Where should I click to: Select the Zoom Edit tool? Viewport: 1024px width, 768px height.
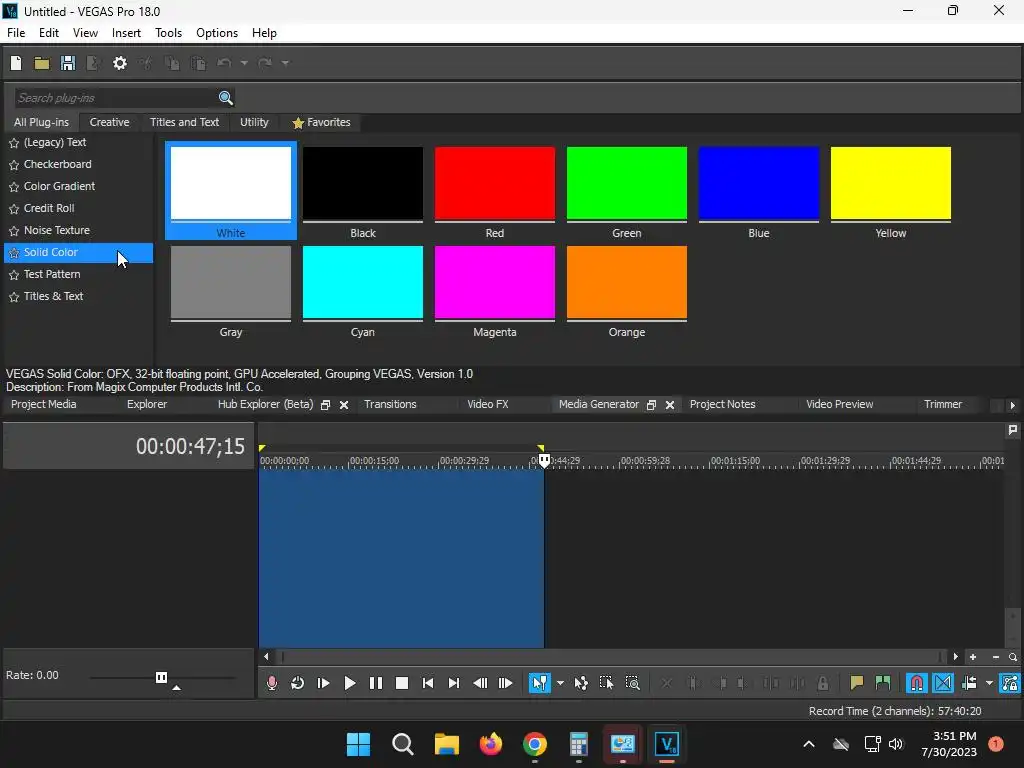coord(632,683)
